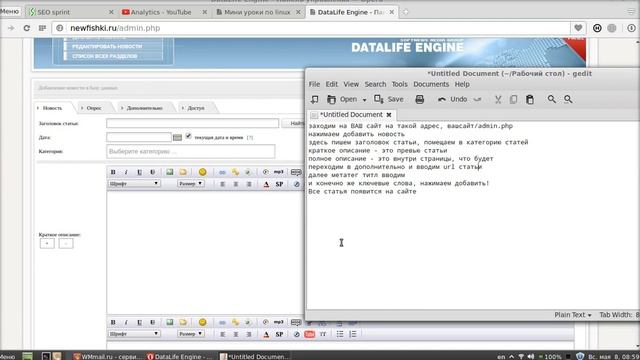Pick text color in upper editor toolbar
Screen dimensions: 640x360
(266, 184)
